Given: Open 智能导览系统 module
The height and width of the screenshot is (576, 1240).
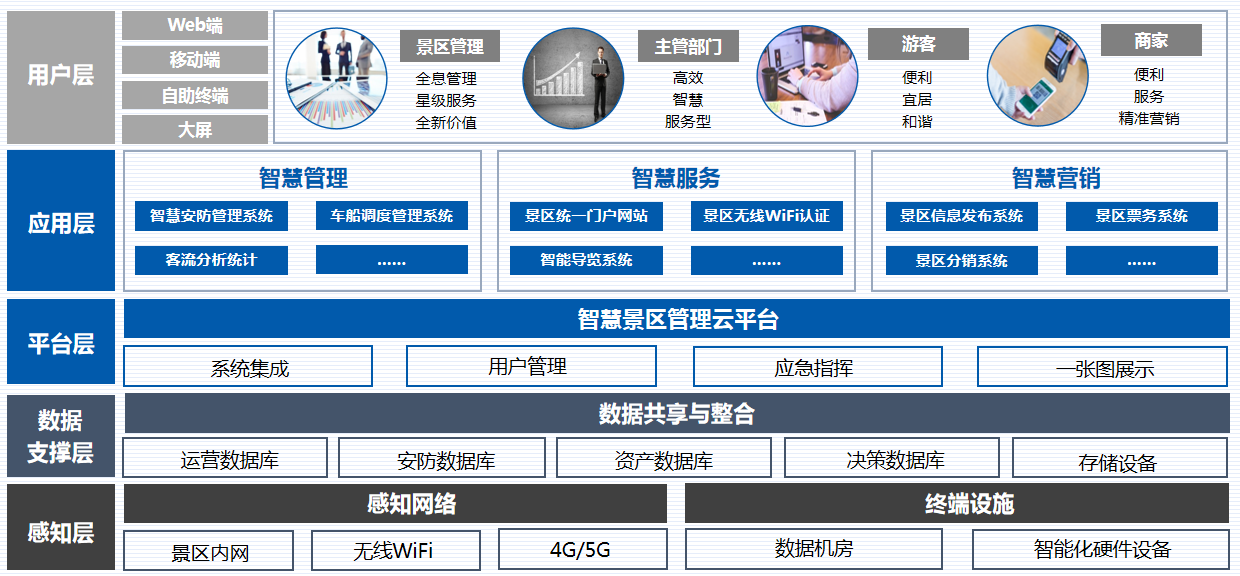Looking at the screenshot, I should (x=586, y=260).
